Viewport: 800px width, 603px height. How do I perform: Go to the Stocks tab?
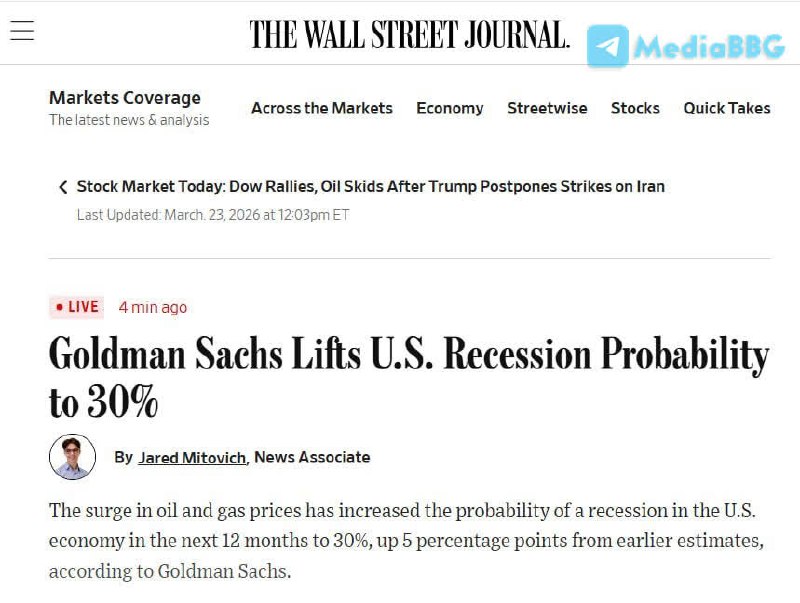click(x=635, y=108)
